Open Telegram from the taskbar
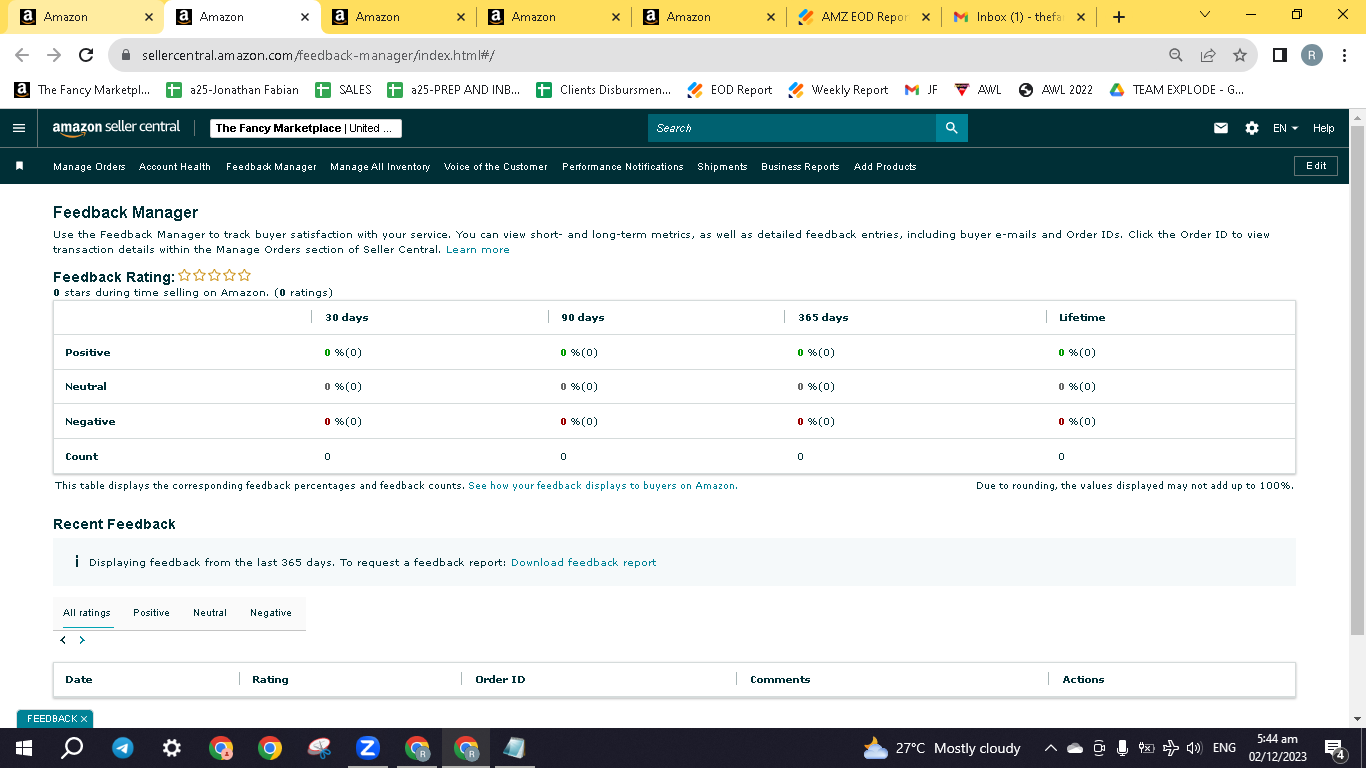The height and width of the screenshot is (768, 1366). (123, 748)
